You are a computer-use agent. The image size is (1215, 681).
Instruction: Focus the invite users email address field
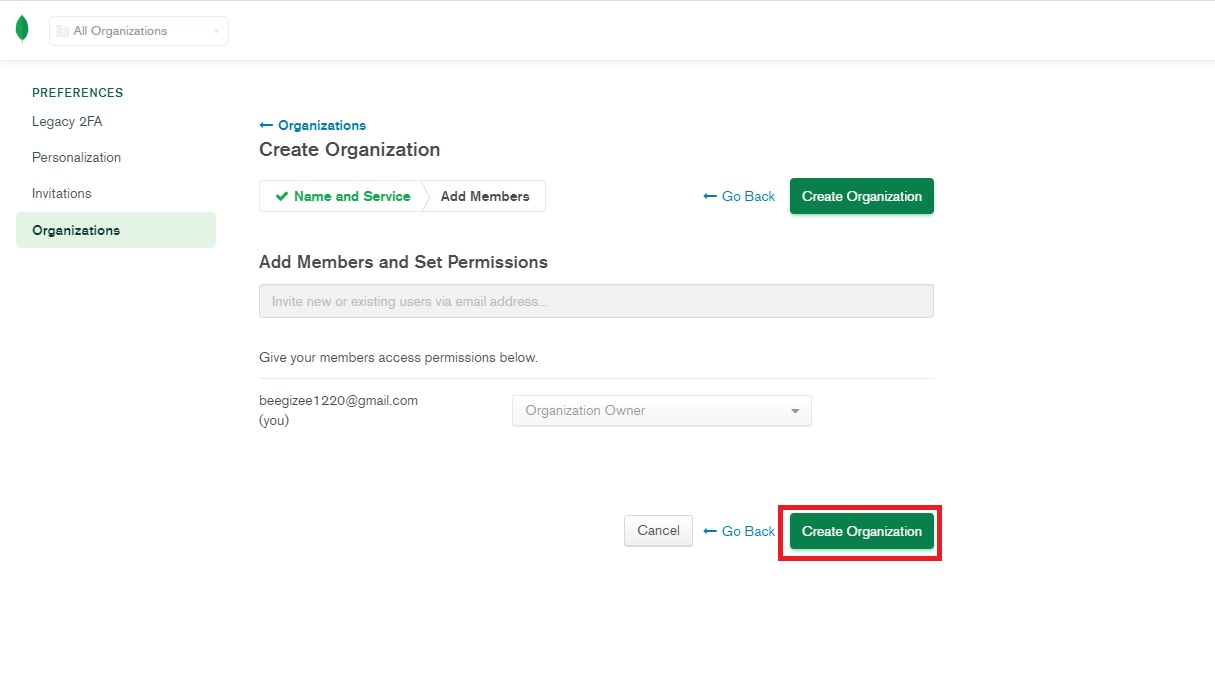tap(596, 301)
